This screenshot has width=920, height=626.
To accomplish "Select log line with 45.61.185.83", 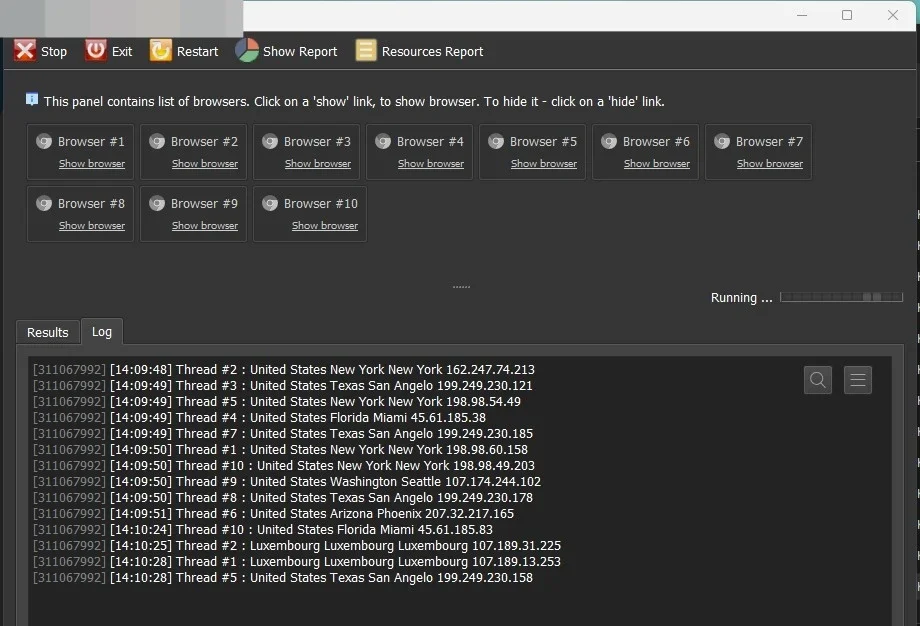I will [263, 529].
